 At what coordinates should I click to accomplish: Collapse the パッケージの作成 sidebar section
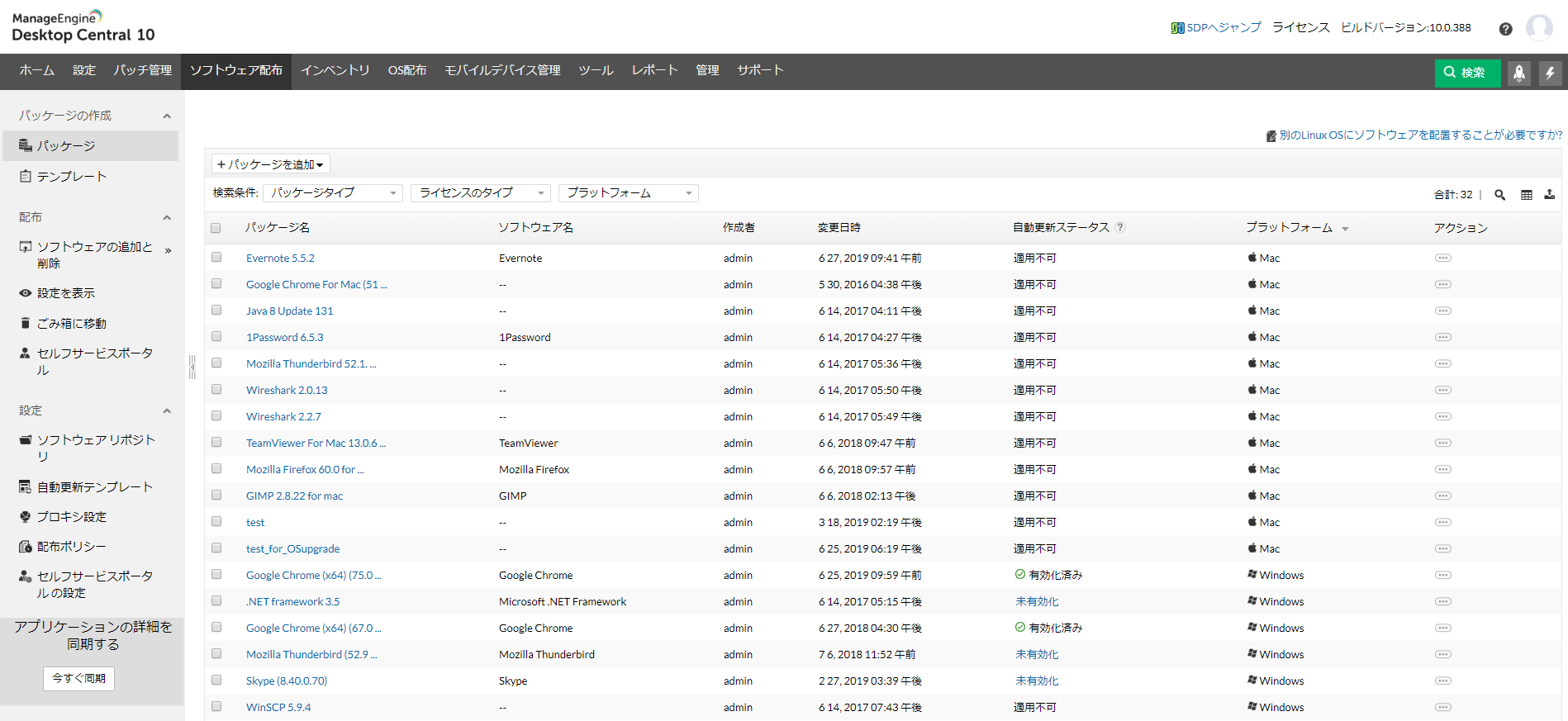coord(167,116)
